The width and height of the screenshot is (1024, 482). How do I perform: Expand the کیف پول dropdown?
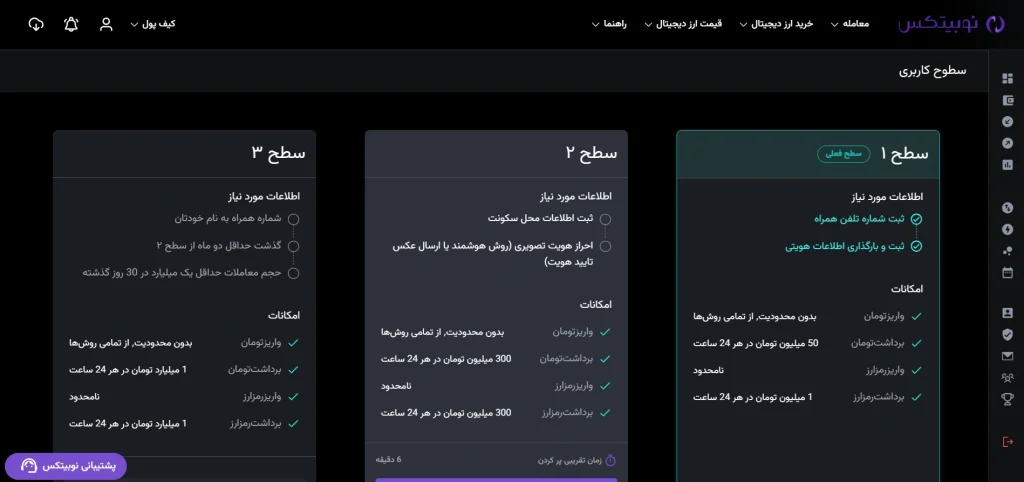(134, 25)
